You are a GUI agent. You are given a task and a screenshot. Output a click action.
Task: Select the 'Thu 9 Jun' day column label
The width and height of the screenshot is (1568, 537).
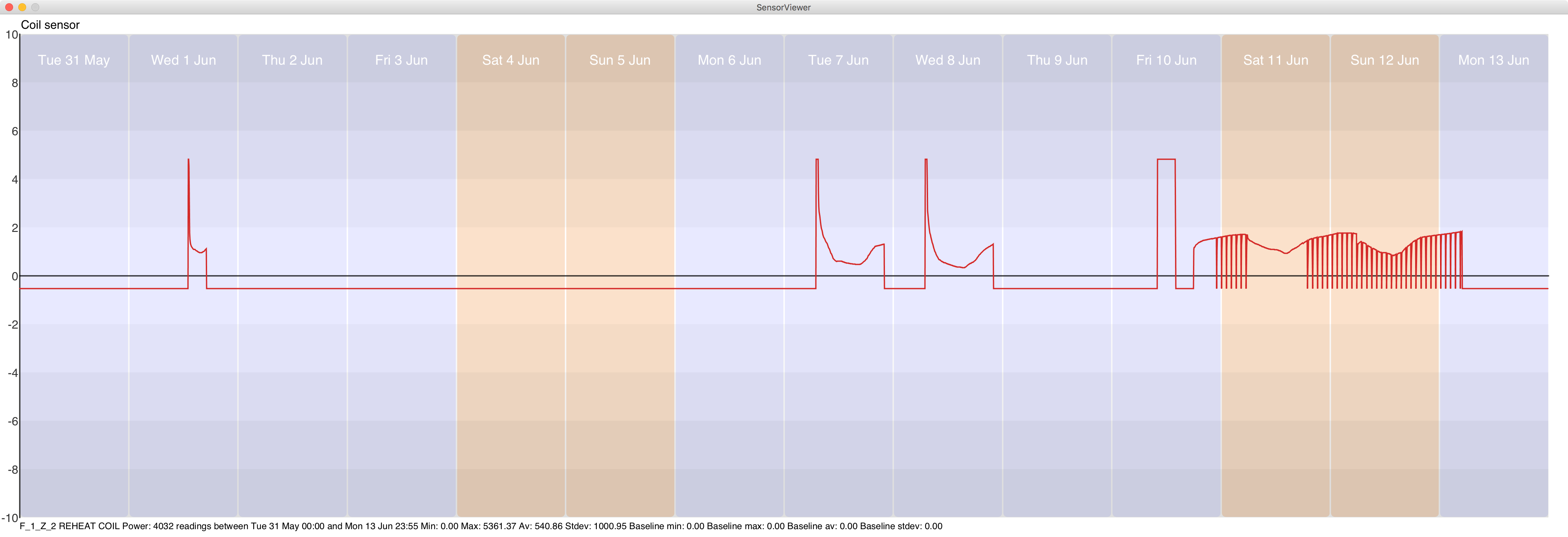[1057, 60]
